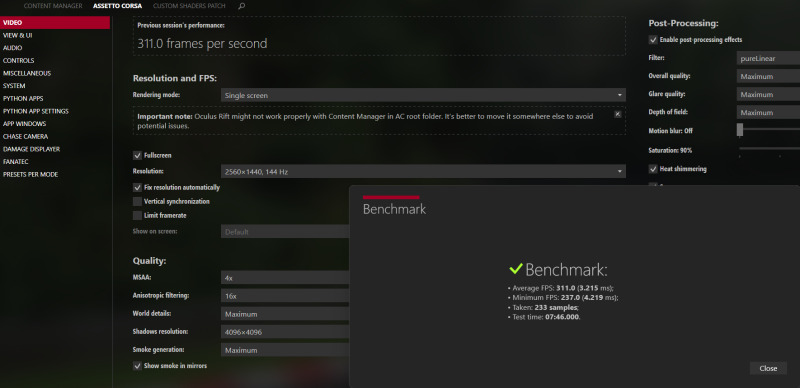Open the MSAA dropdown

(x=285, y=278)
